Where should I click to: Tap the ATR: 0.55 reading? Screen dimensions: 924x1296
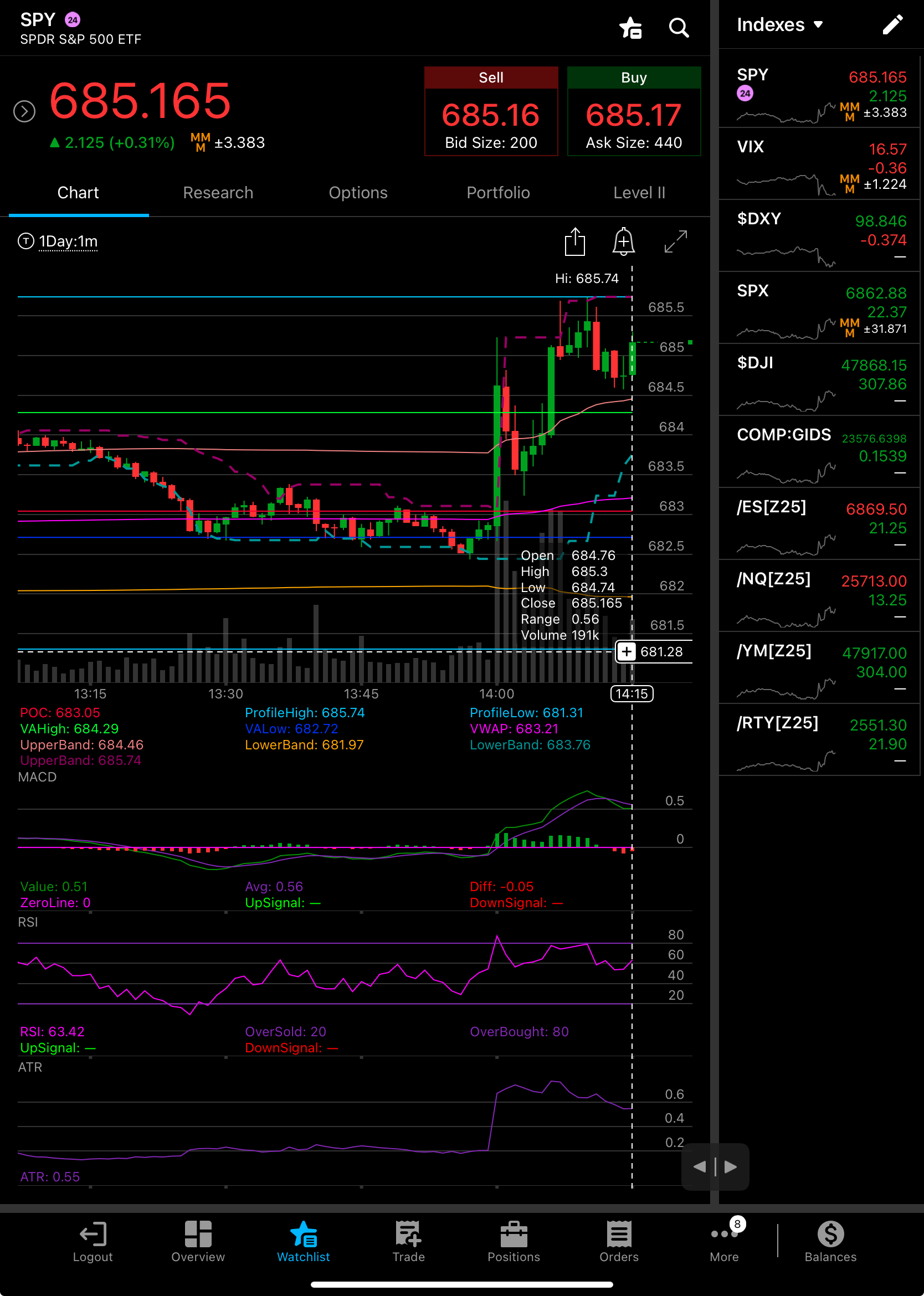pyautogui.click(x=50, y=1176)
